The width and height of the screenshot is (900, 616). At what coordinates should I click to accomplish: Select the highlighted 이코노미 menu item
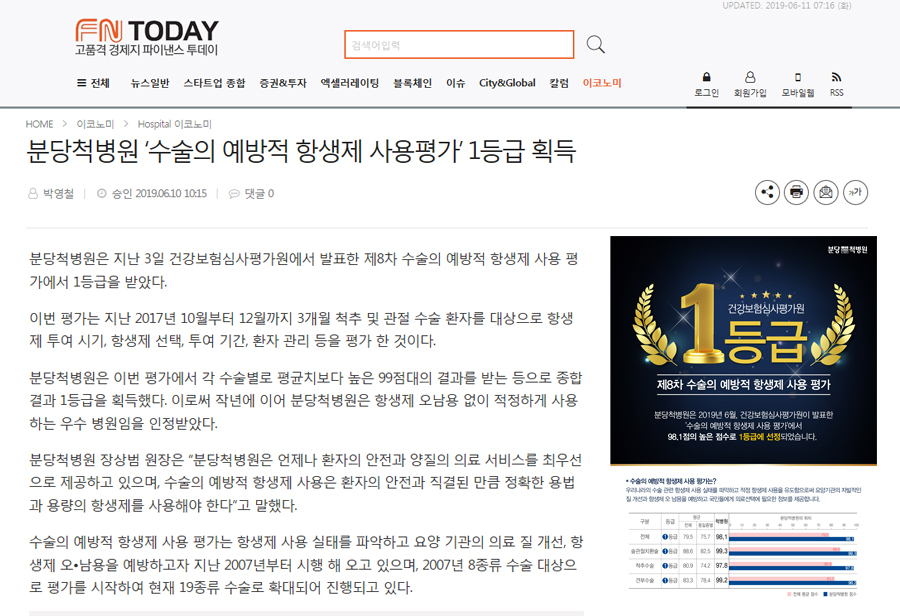click(x=602, y=83)
